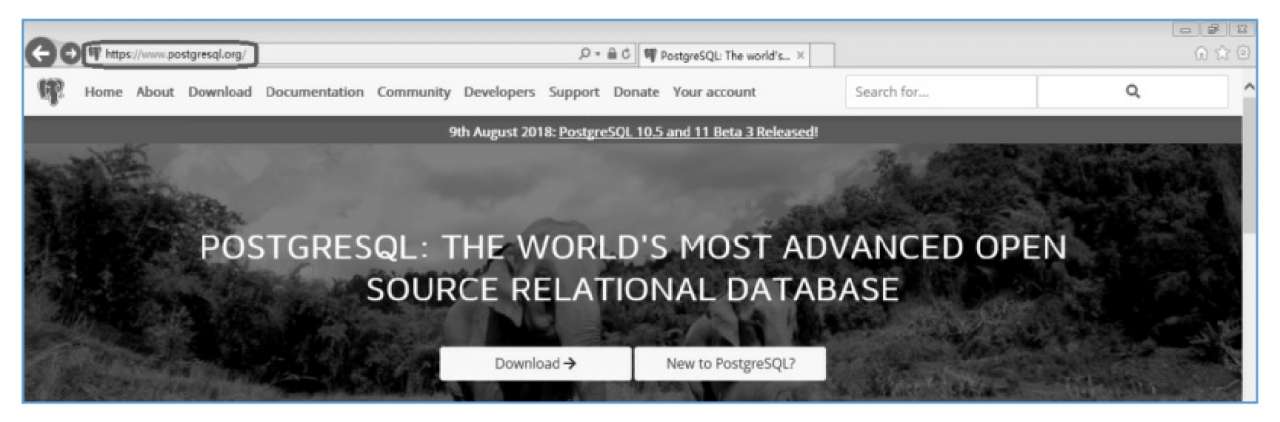This screenshot has width=1280, height=422.
Task: Click the vertical scrollbar thumb
Action: click(x=1248, y=165)
